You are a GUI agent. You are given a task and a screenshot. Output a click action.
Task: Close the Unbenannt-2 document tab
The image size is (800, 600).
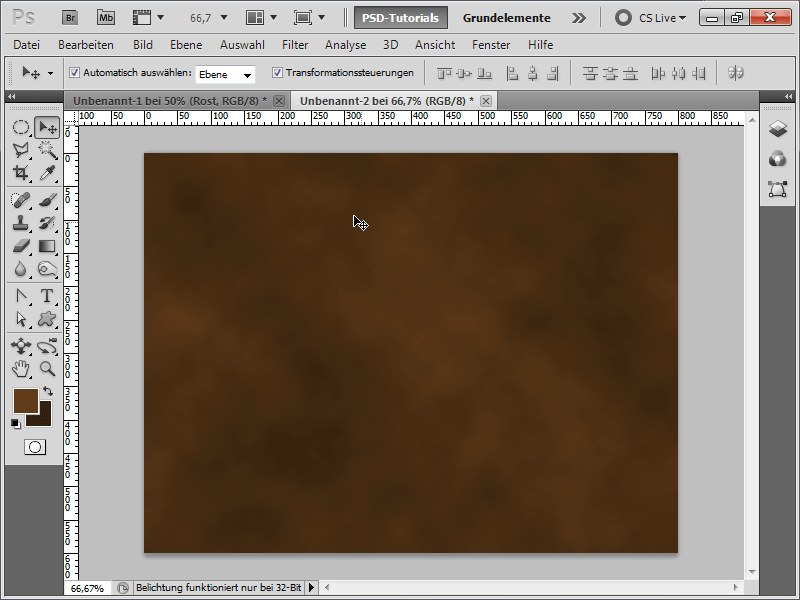(486, 101)
